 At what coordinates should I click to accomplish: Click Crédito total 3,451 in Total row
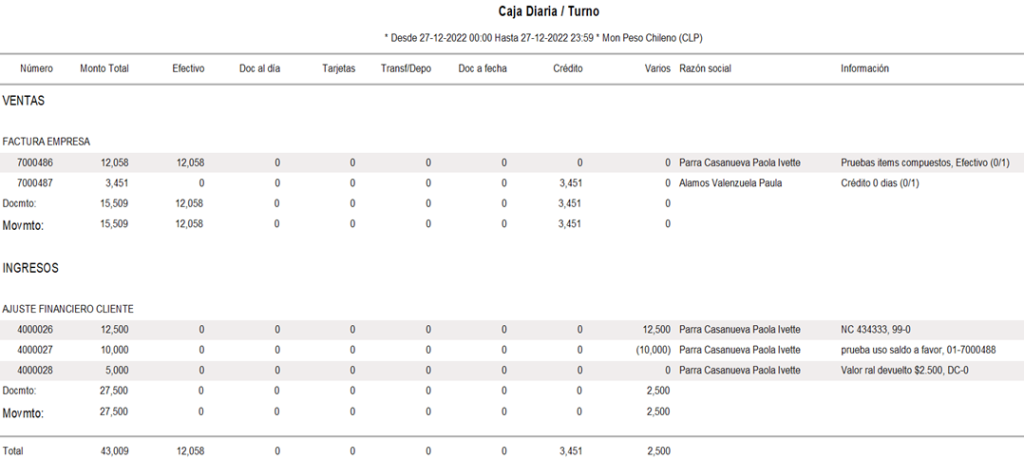571,451
